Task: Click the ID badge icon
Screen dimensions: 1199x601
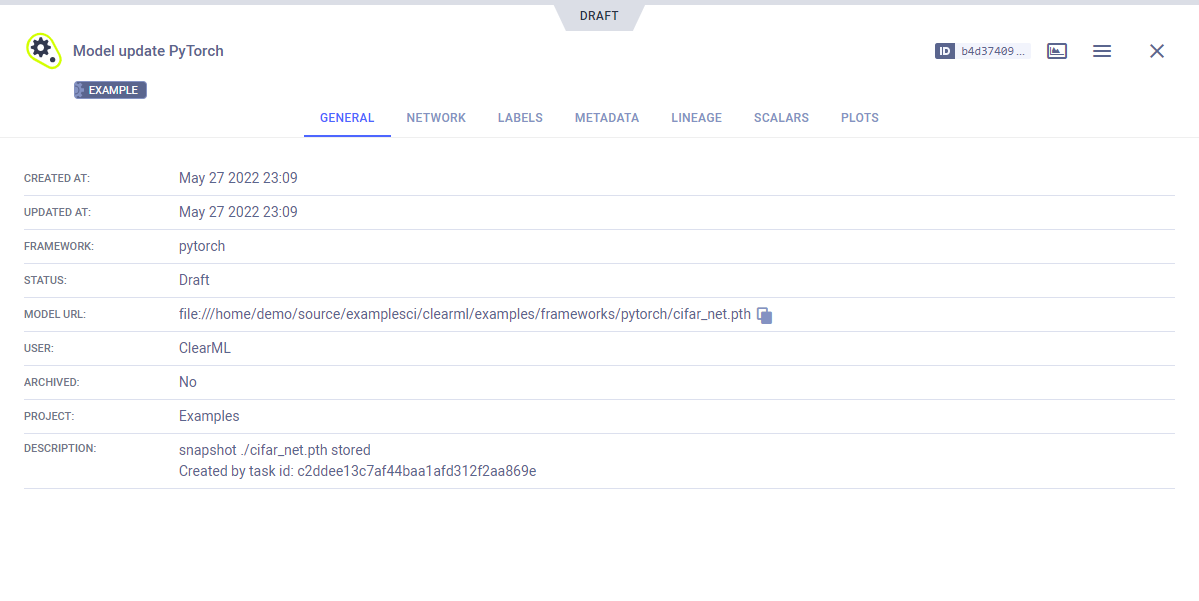Action: [x=945, y=51]
